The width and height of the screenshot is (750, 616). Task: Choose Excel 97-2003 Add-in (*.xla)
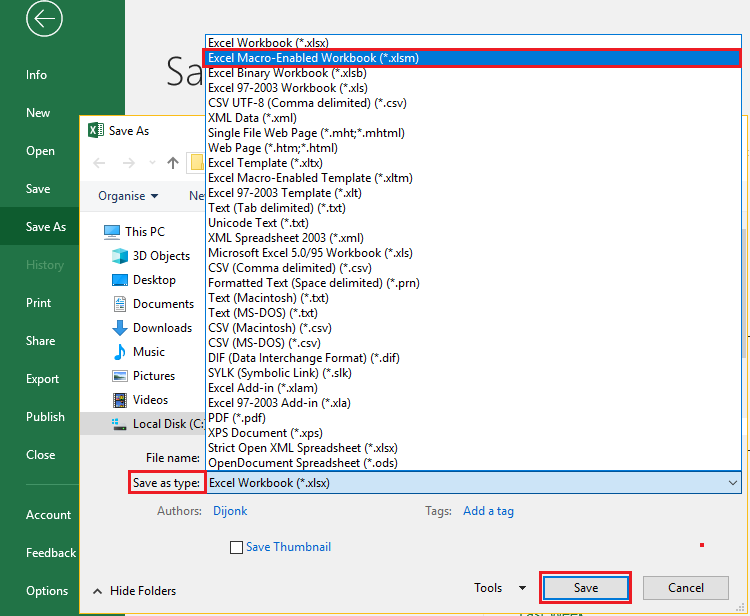[474, 403]
